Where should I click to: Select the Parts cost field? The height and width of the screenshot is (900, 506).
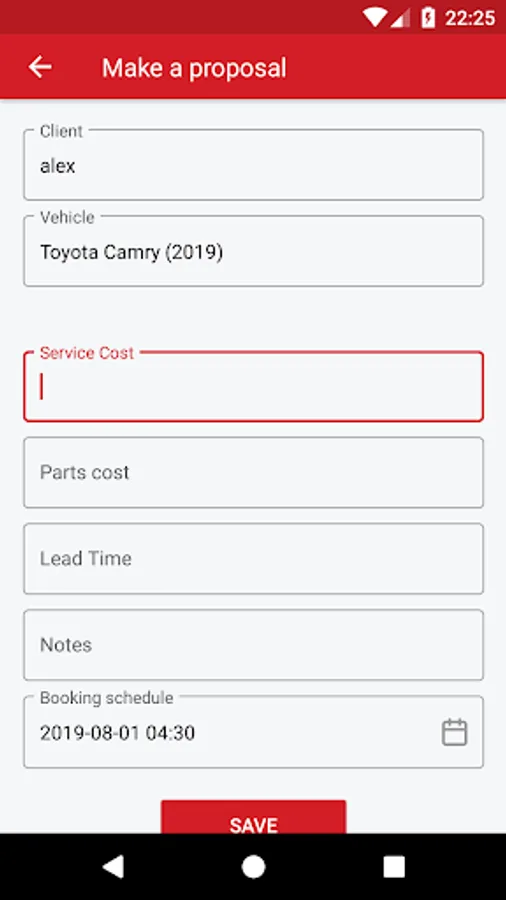(253, 472)
